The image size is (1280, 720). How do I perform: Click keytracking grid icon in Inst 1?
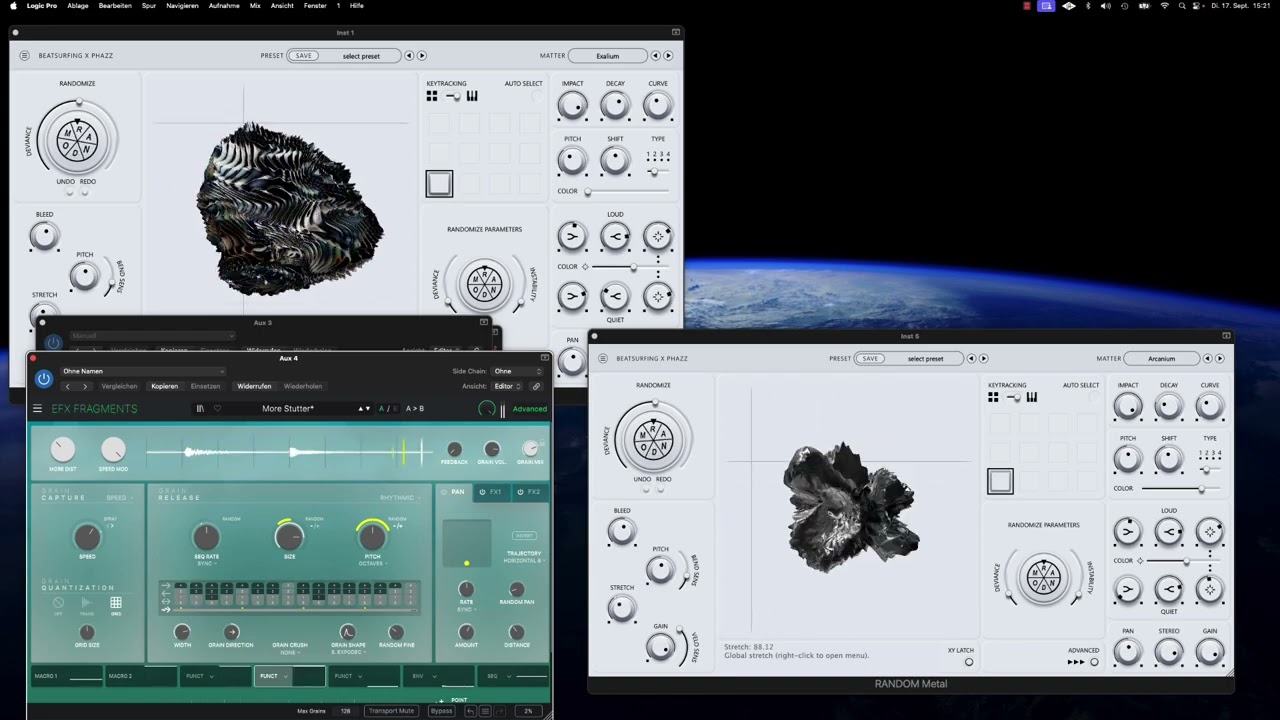point(432,96)
